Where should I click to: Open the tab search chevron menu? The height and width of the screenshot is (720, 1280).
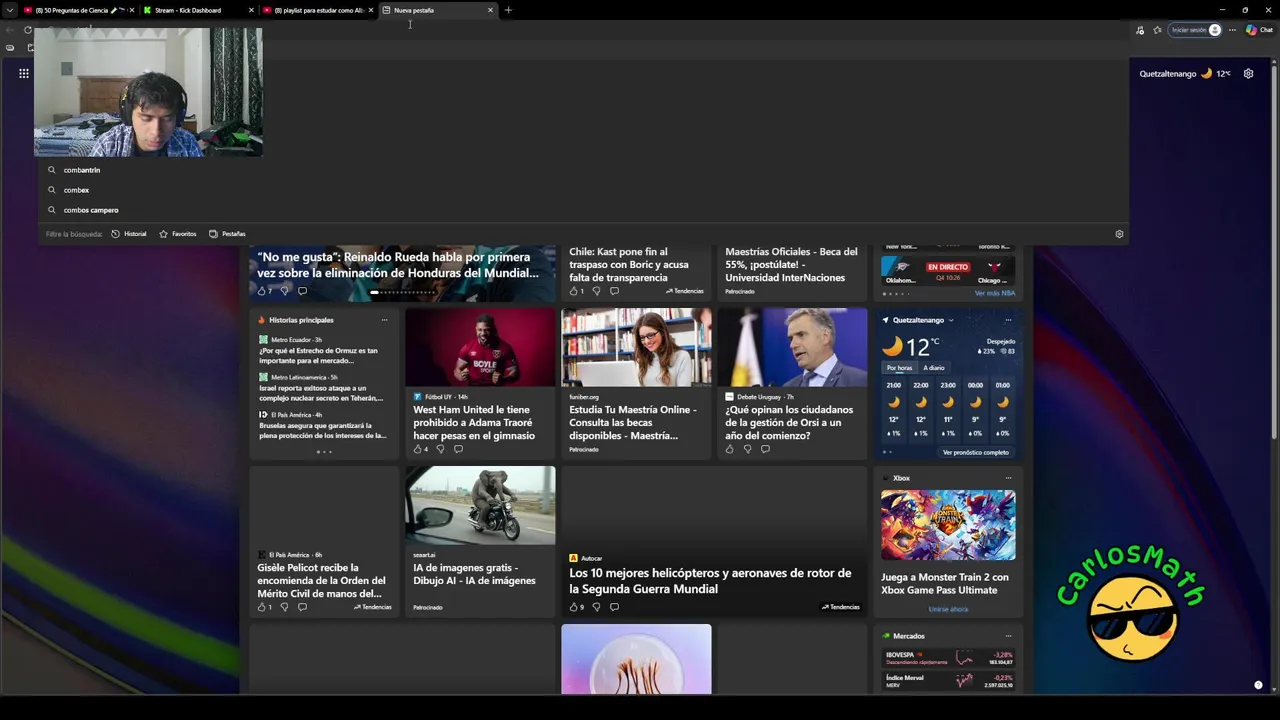(x=10, y=10)
